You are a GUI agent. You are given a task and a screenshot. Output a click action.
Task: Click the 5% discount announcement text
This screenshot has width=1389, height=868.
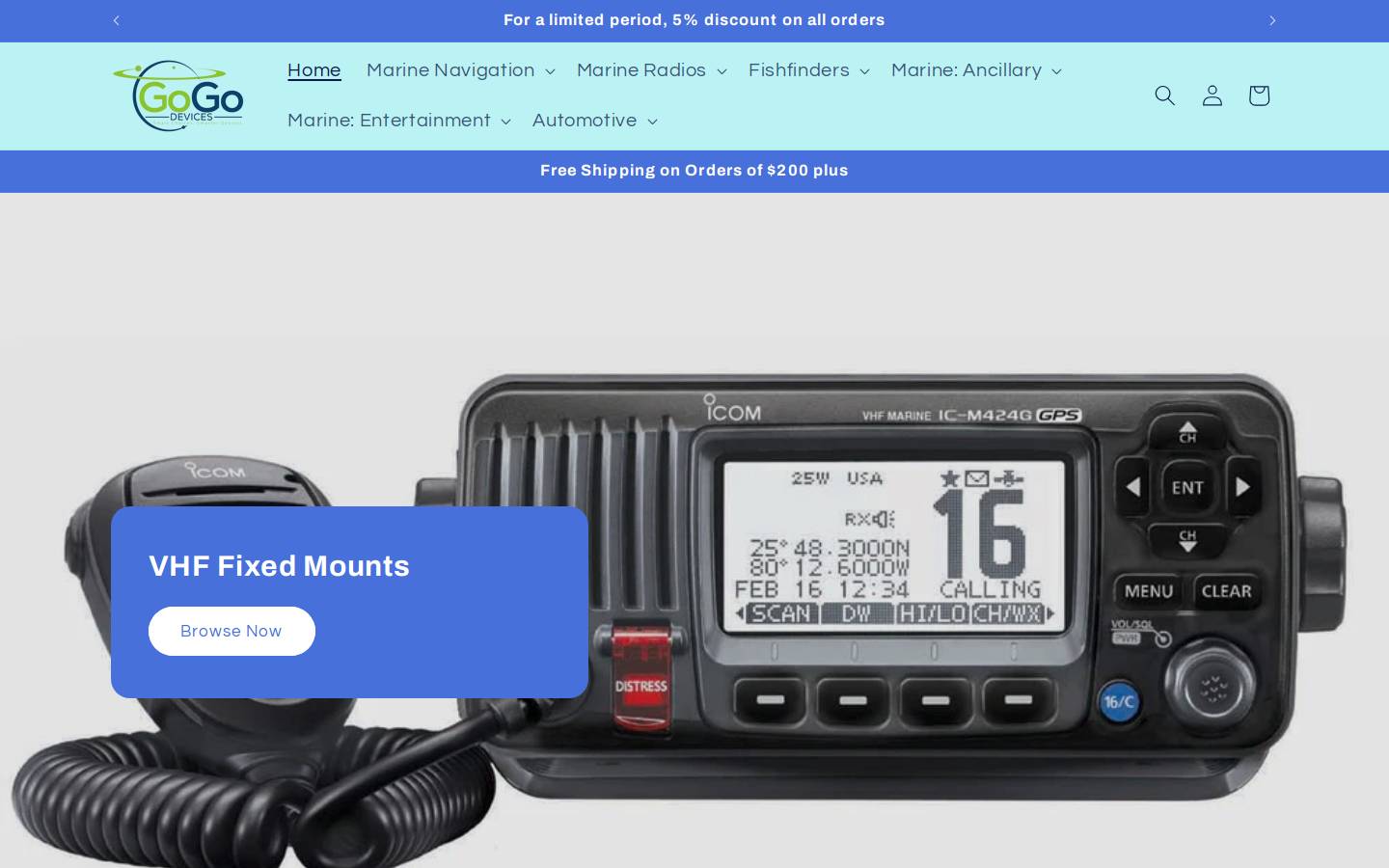(694, 20)
